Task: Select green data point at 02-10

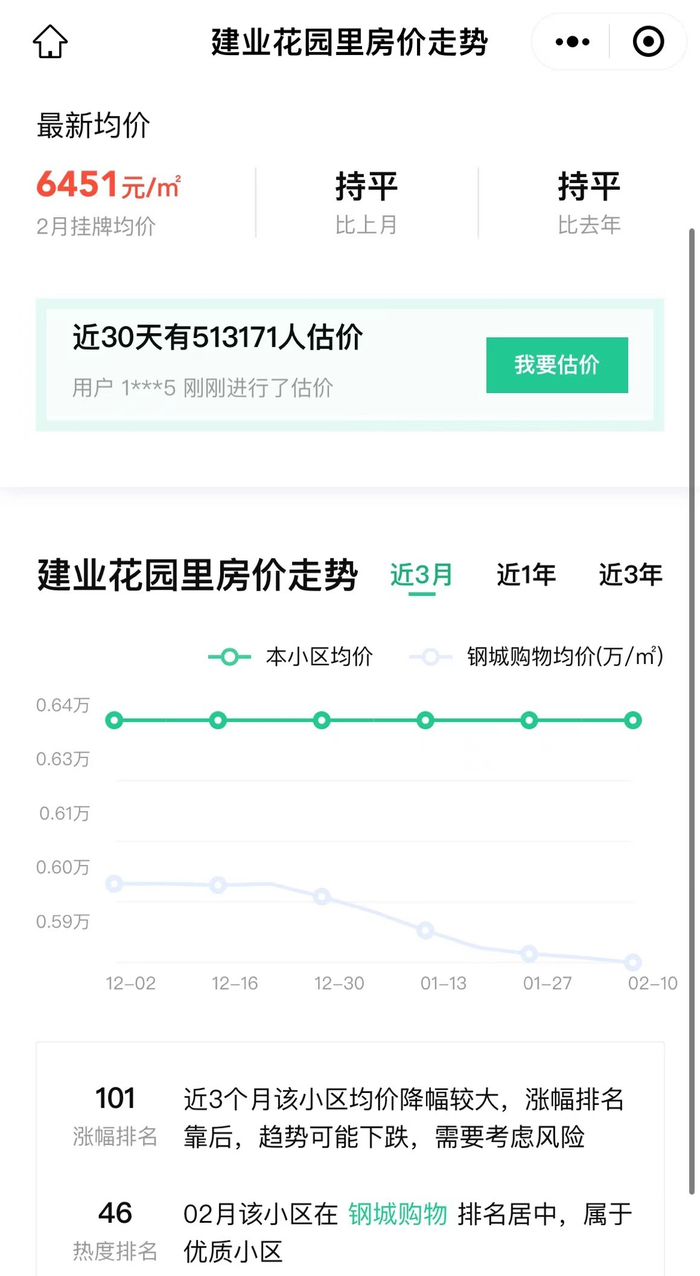Action: tap(633, 720)
